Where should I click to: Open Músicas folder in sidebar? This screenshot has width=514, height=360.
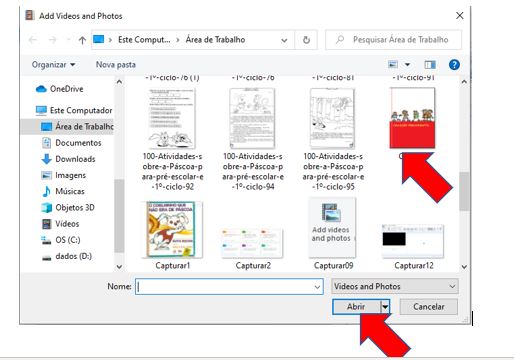63,191
